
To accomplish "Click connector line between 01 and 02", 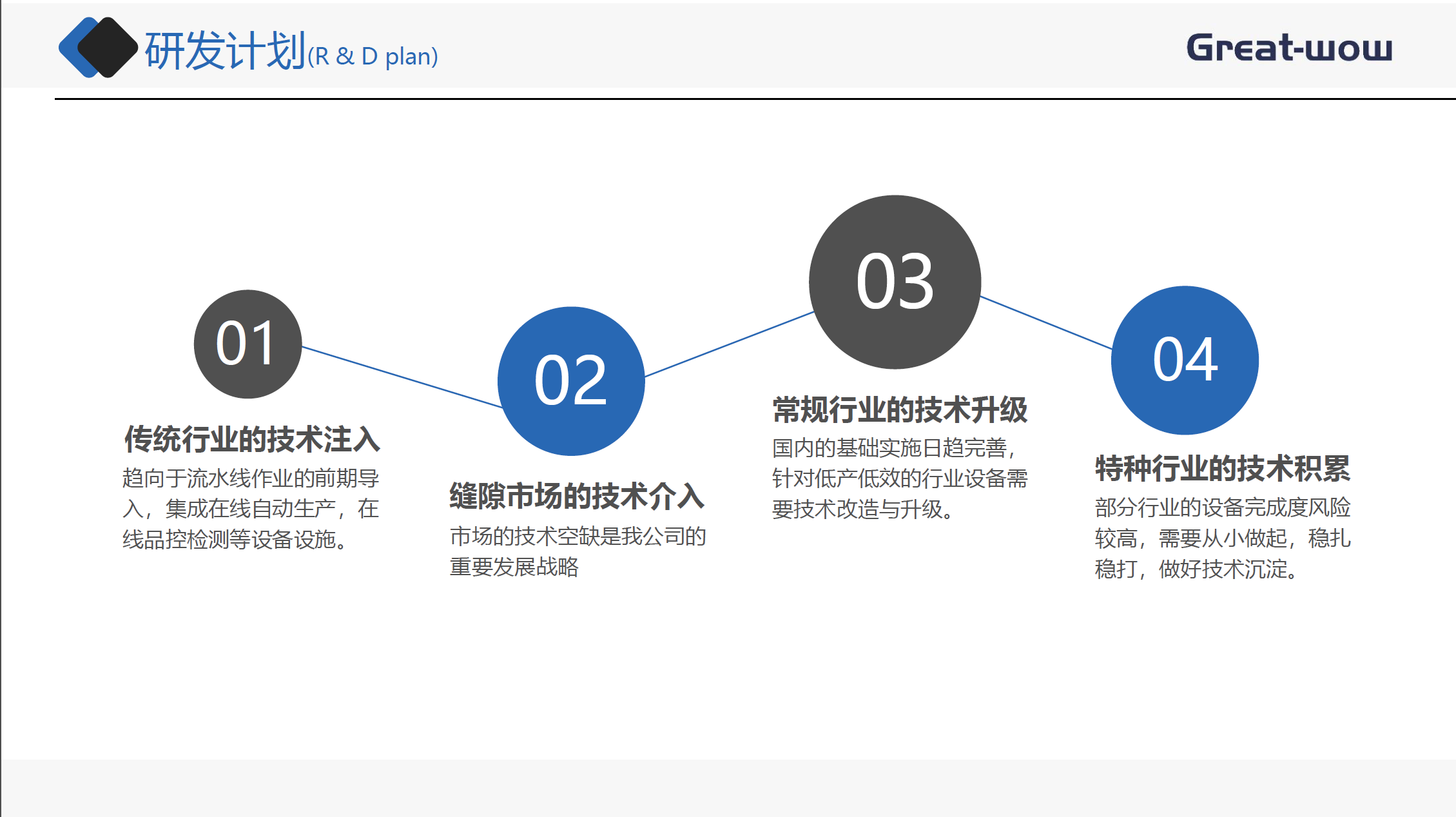I will coord(401,377).
